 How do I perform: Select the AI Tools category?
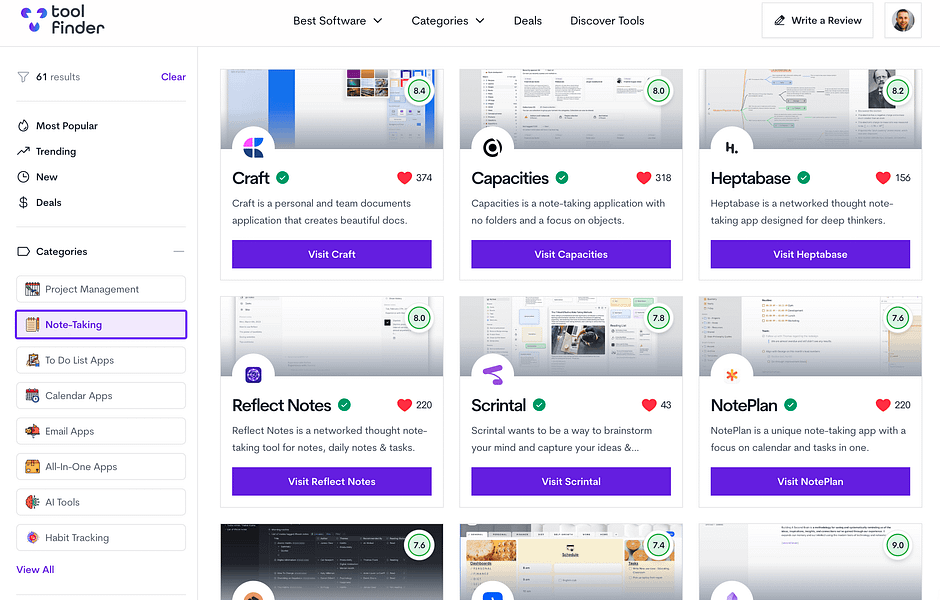coord(101,502)
